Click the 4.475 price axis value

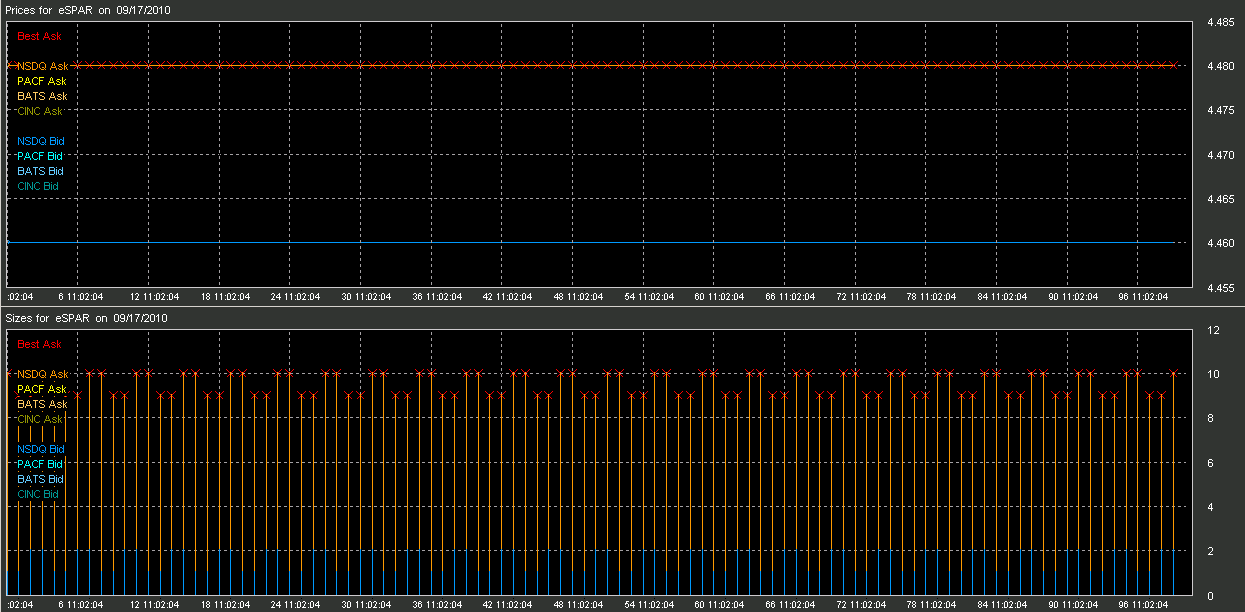tap(1219, 111)
